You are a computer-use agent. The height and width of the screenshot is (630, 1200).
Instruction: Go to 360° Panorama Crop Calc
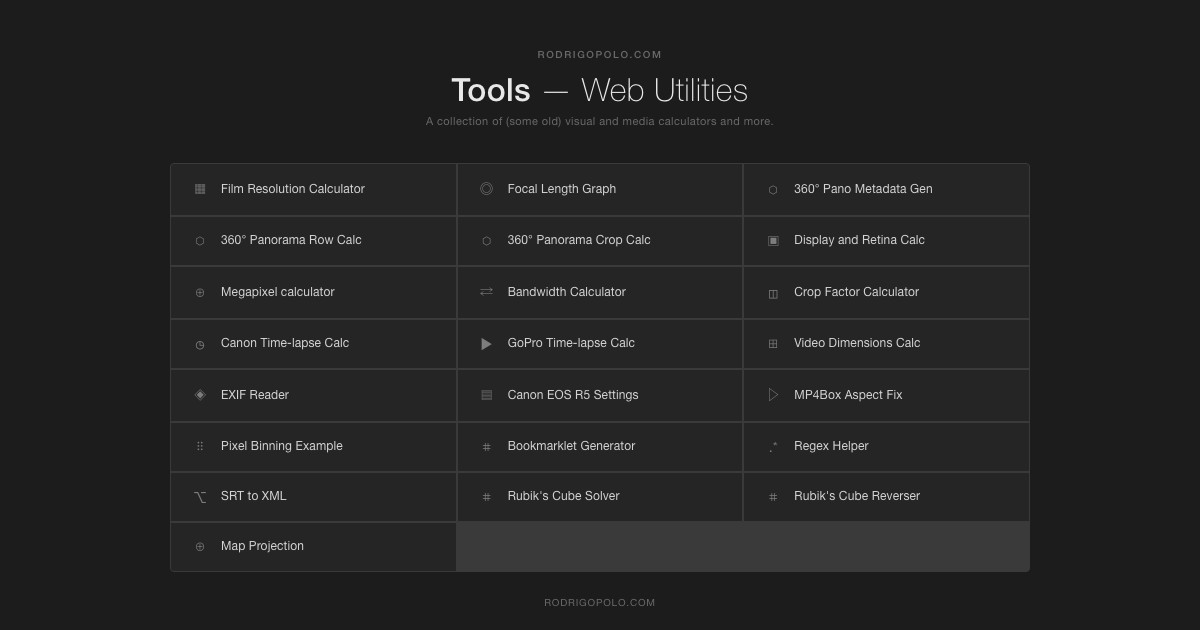tap(600, 241)
